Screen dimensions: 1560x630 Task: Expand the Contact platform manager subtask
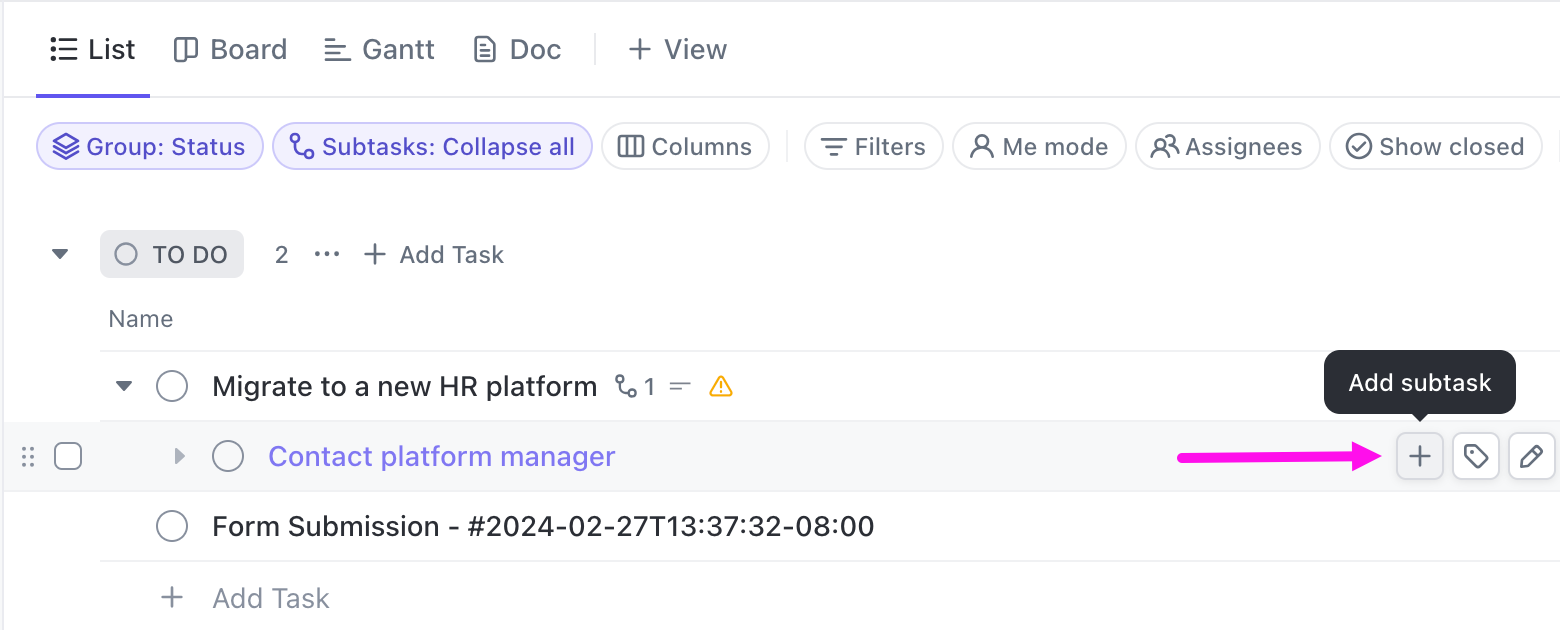click(x=180, y=457)
